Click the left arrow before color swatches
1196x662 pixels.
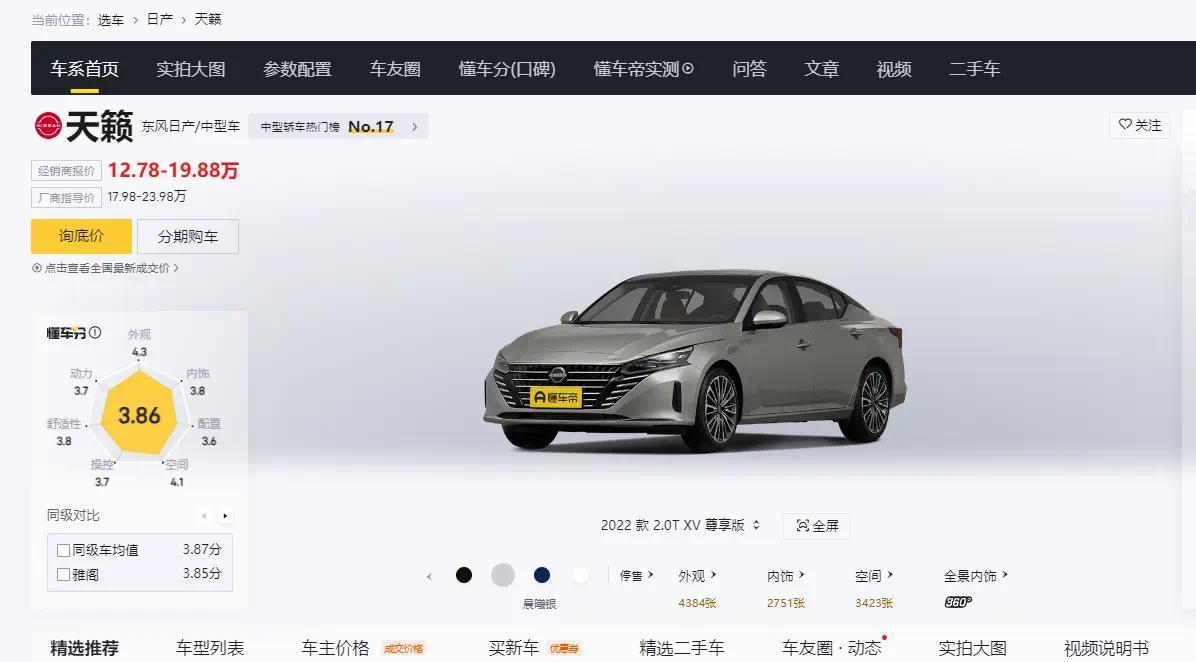[429, 577]
